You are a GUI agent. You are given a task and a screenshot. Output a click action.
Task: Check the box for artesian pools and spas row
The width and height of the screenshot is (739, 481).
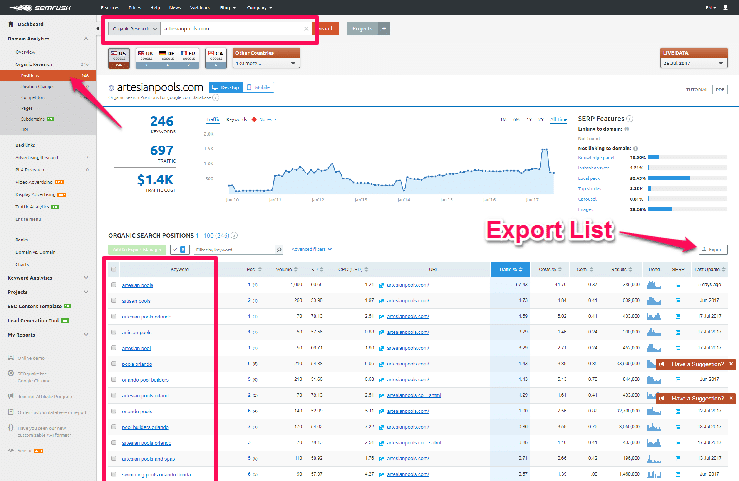click(113, 458)
